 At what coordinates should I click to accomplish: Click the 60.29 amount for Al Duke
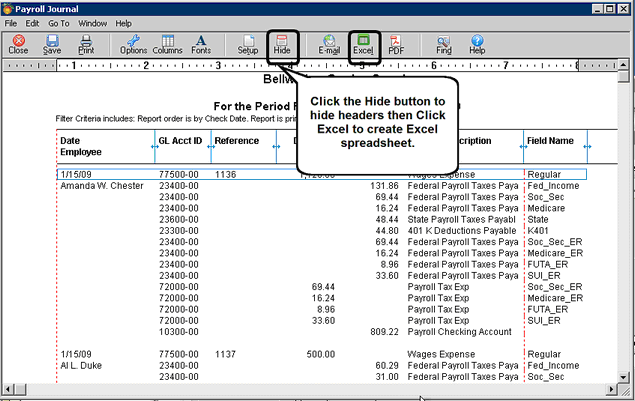click(387, 366)
